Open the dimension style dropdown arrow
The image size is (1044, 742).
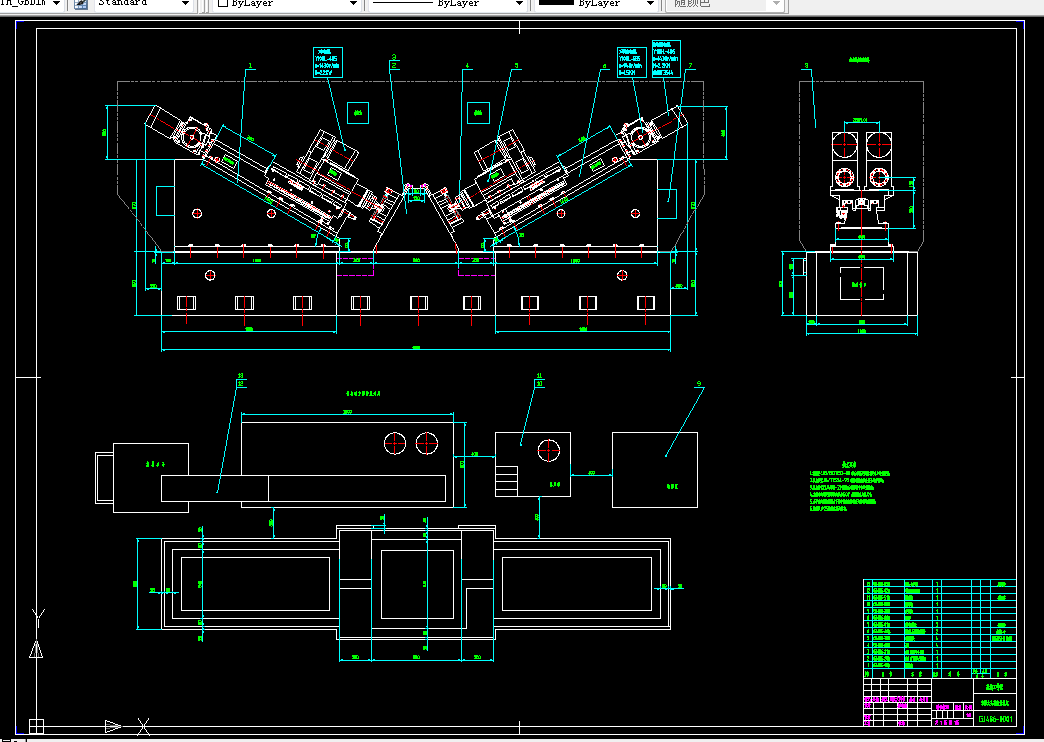point(56,4)
